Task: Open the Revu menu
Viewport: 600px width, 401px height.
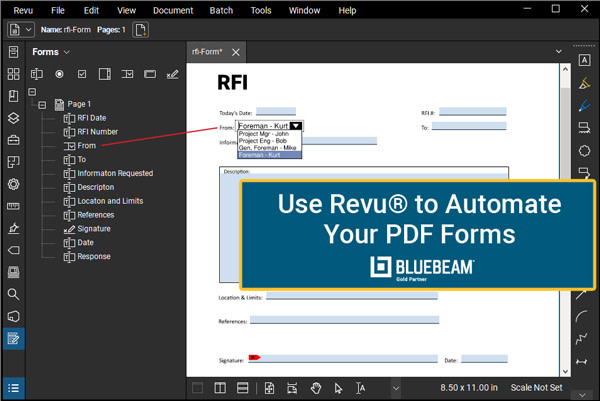Action: 23,10
